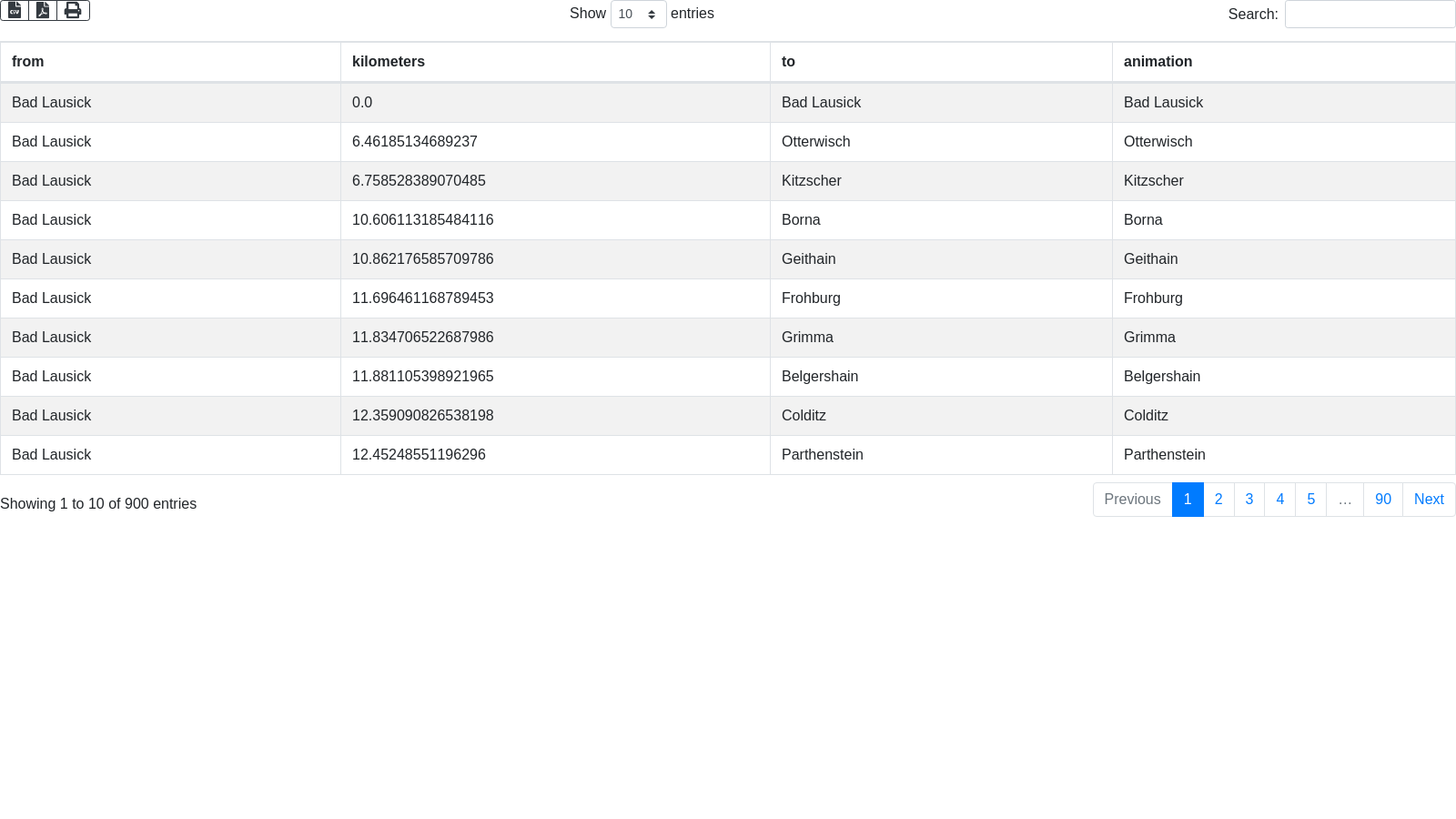
Task: Sort by the 'to' column header
Action: pos(788,62)
